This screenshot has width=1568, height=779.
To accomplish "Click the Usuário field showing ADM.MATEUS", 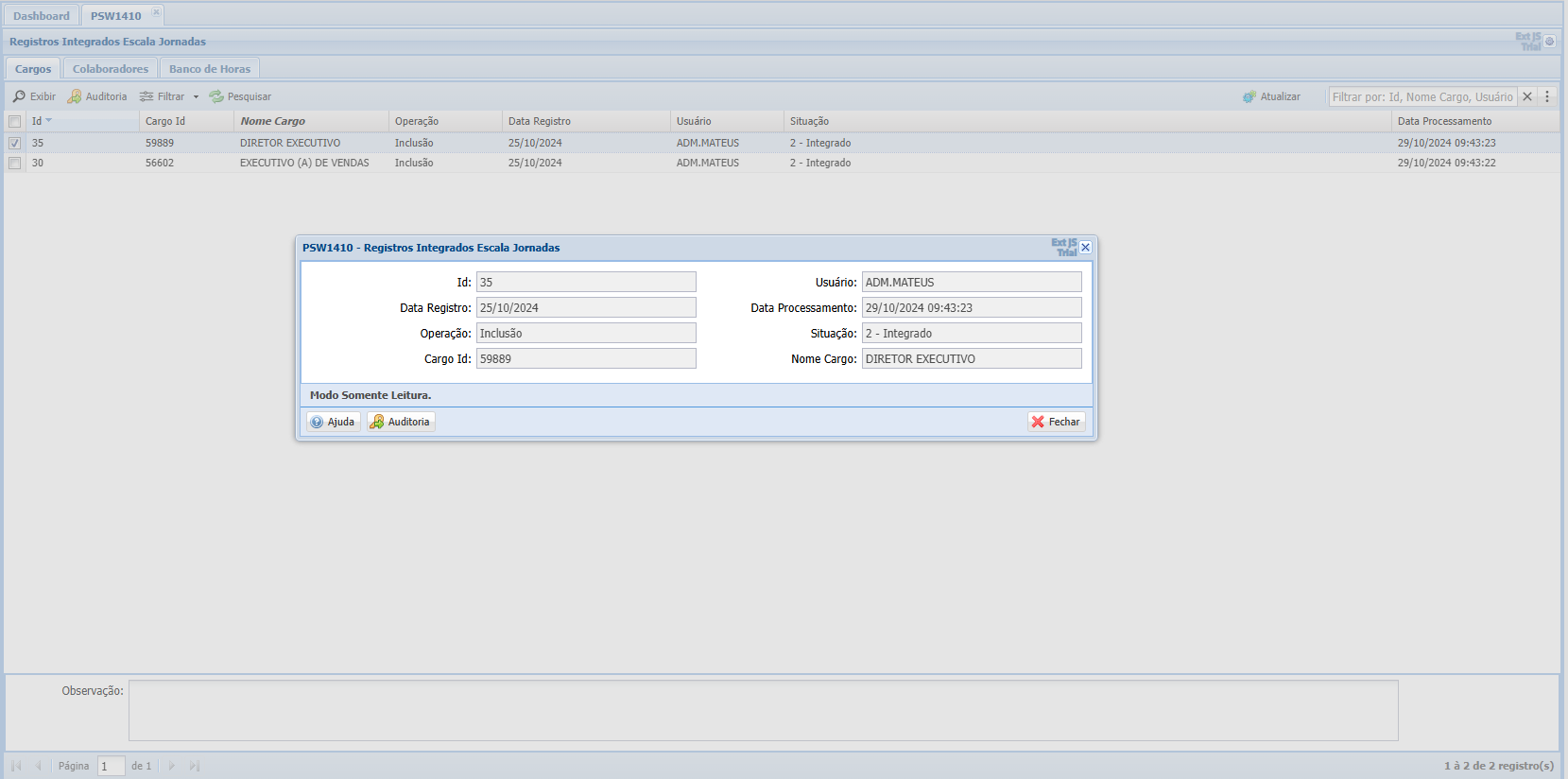I will (x=972, y=283).
